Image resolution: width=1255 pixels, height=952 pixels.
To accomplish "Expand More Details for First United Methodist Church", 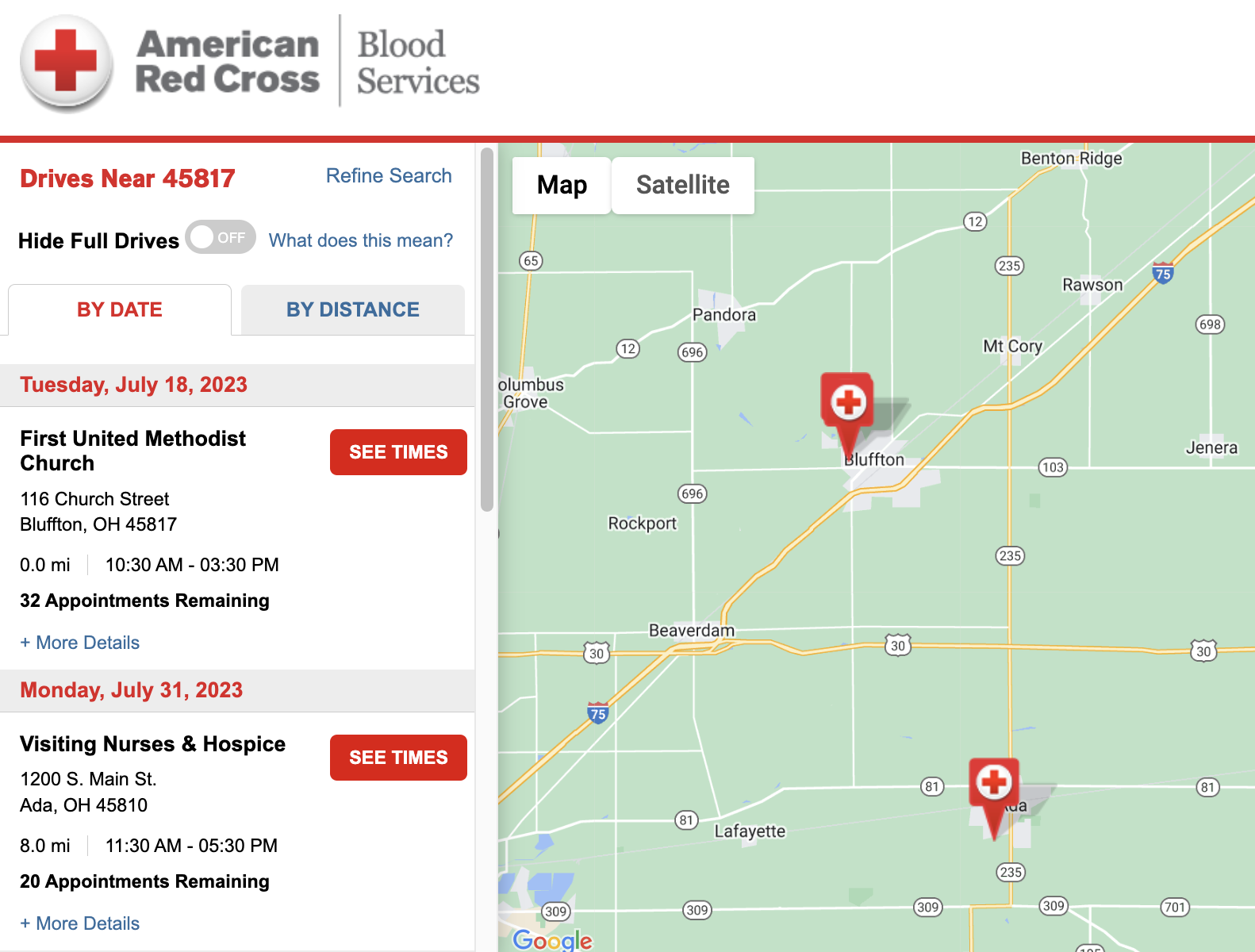I will coord(80,643).
